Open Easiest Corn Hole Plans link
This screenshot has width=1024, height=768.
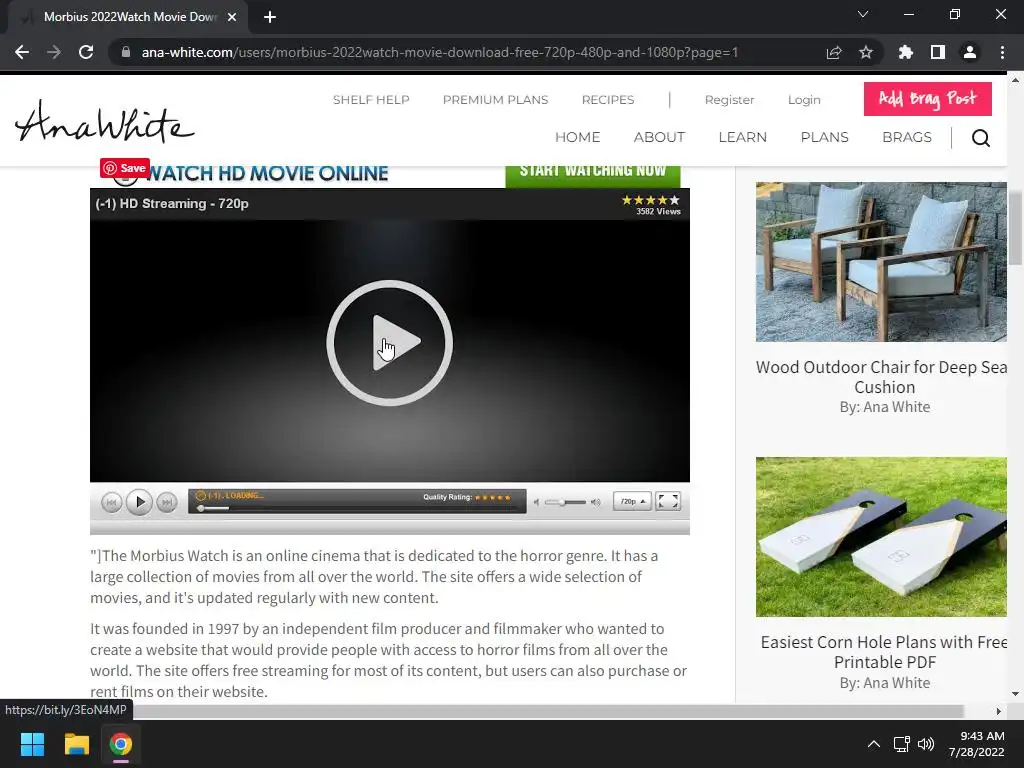(x=883, y=652)
